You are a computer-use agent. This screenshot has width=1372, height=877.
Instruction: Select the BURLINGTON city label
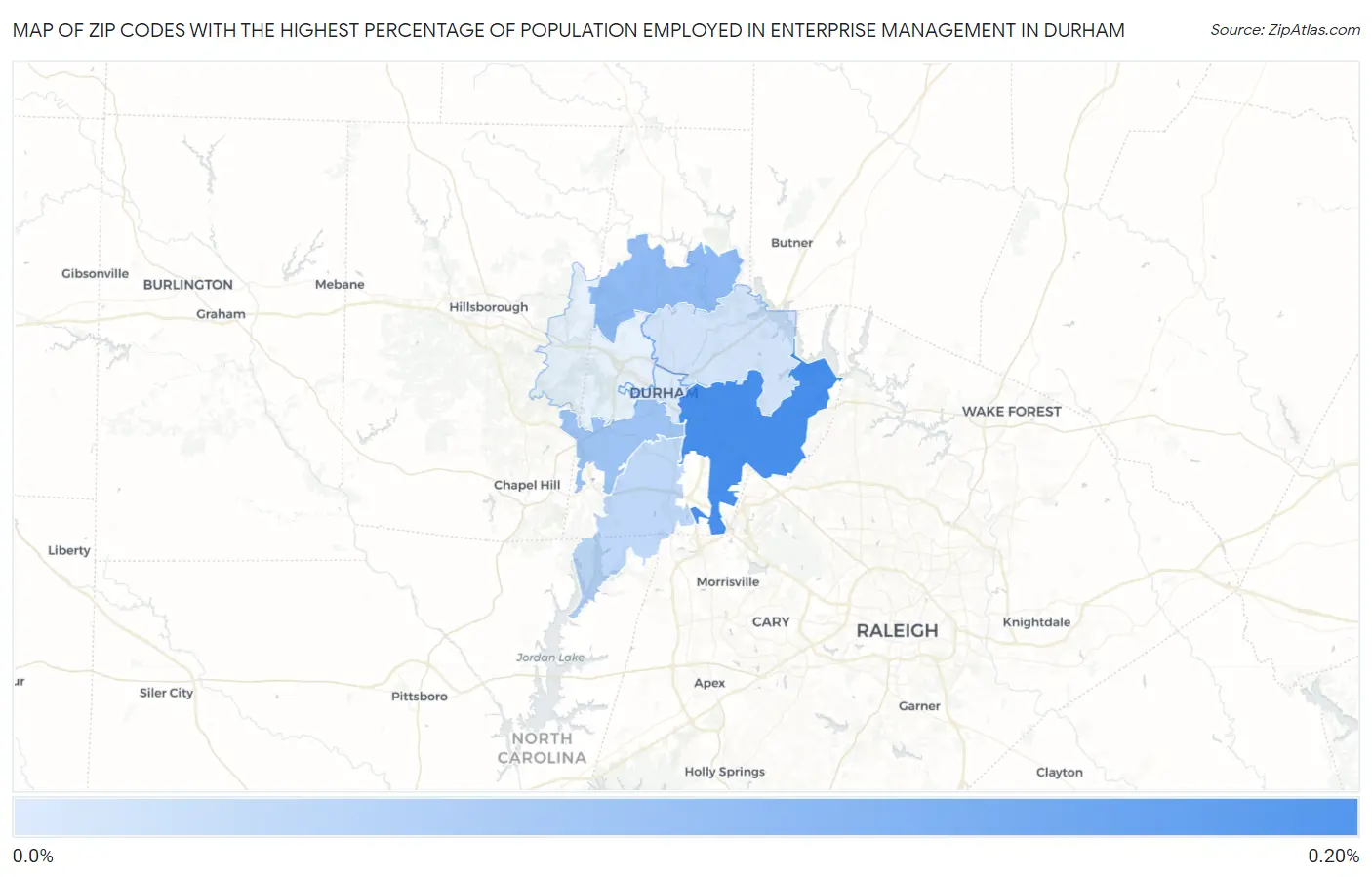pos(187,285)
